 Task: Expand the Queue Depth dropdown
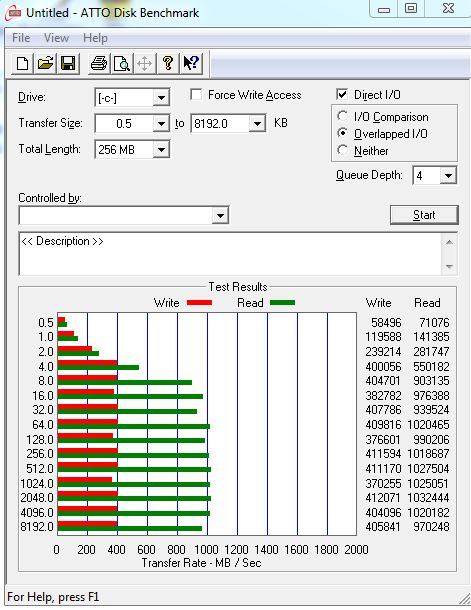coord(448,175)
